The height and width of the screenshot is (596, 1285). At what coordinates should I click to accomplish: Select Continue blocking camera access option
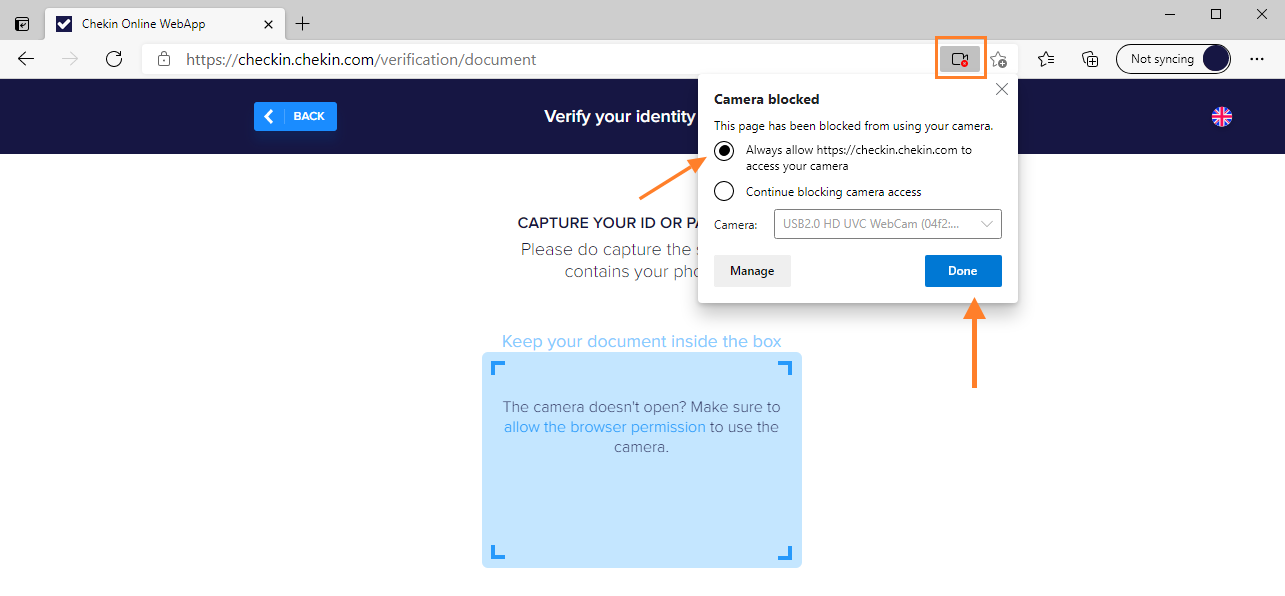point(726,192)
